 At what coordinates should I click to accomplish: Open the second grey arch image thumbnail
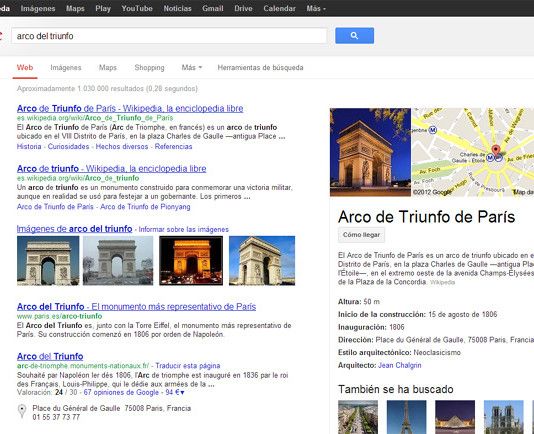tap(118, 261)
